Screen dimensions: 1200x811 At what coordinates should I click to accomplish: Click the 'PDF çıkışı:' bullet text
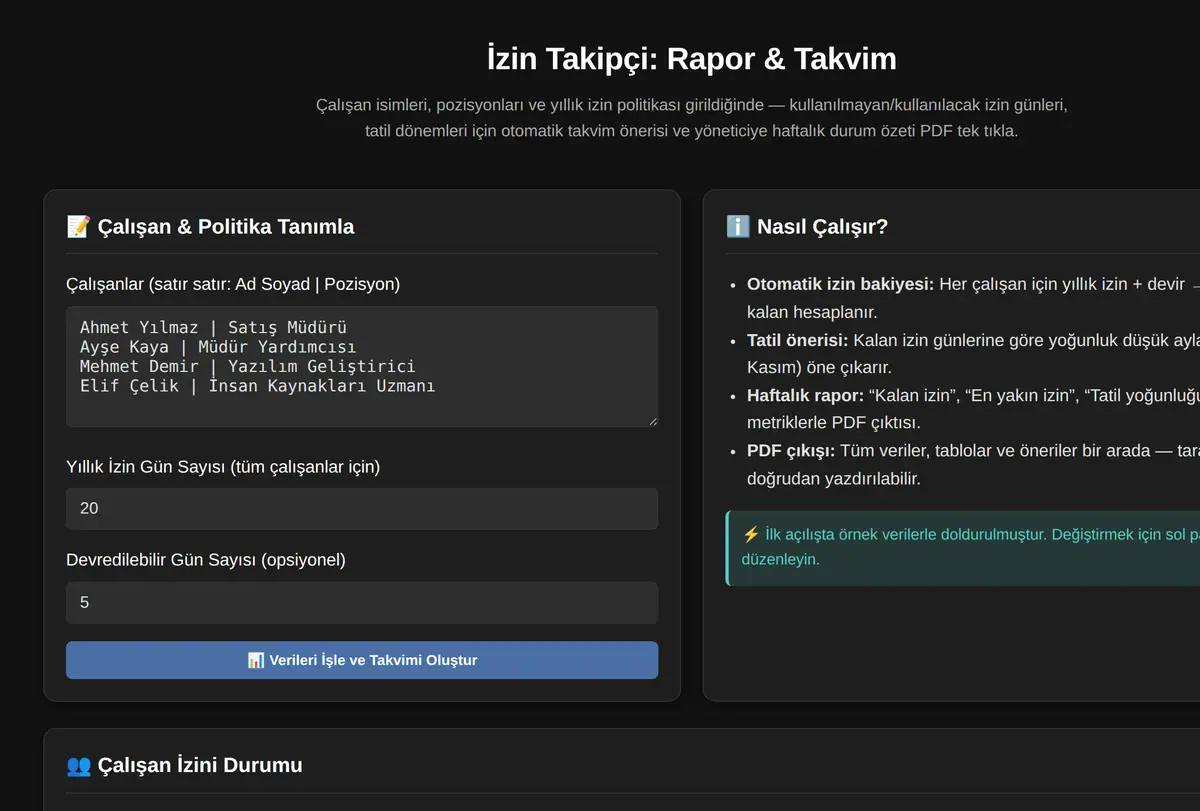[791, 451]
